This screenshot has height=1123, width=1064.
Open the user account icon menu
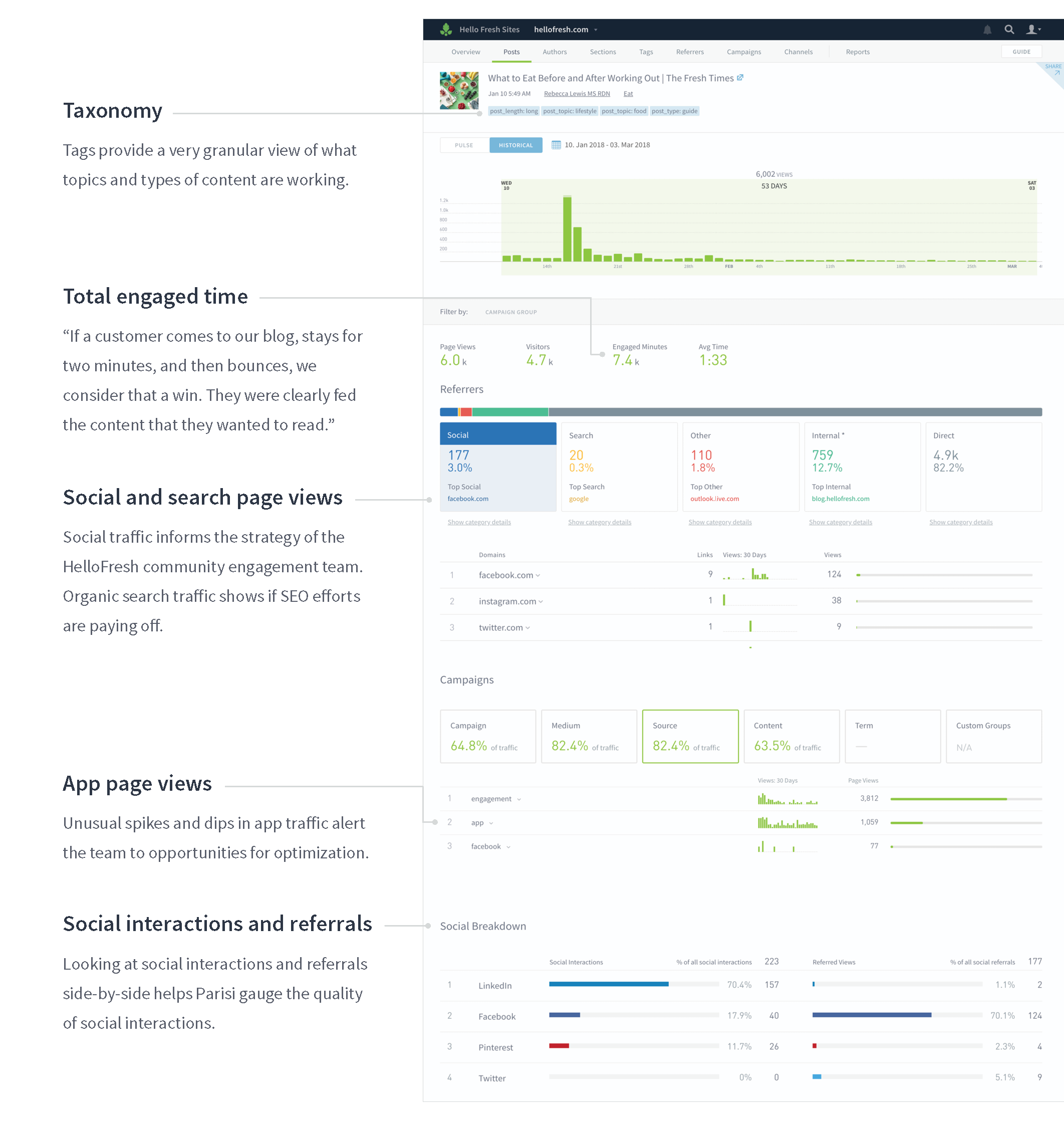pyautogui.click(x=1033, y=30)
